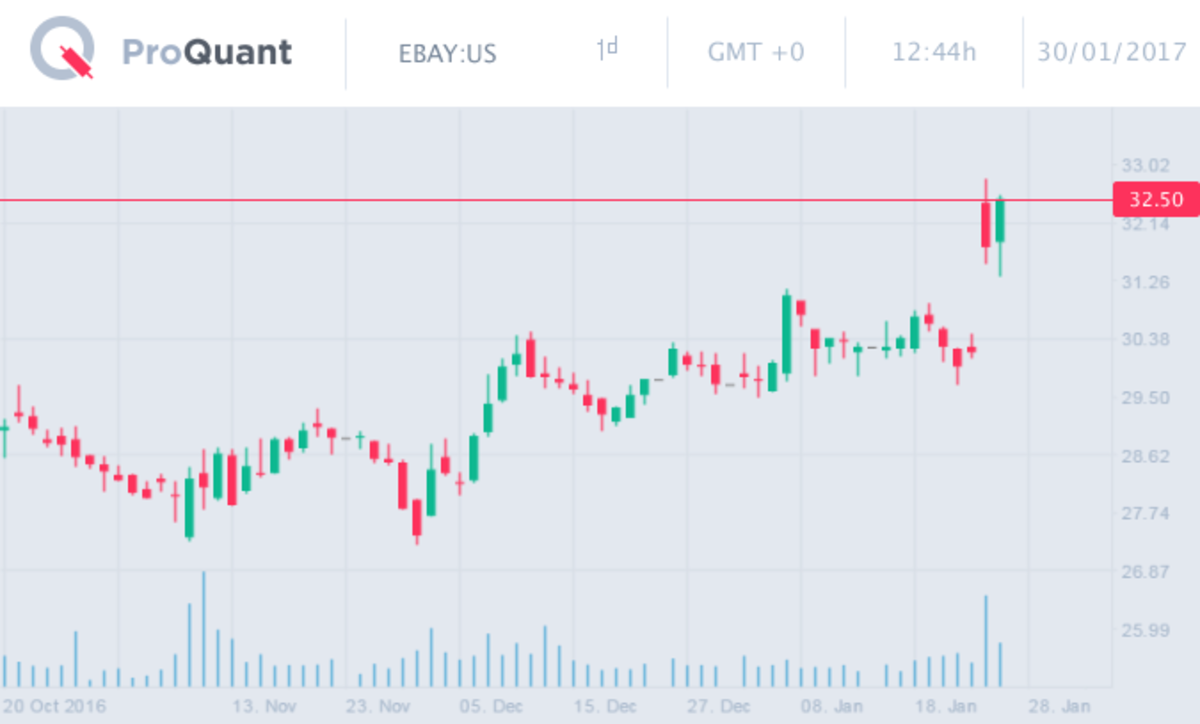Click the 25.99 price axis label

point(1144,630)
